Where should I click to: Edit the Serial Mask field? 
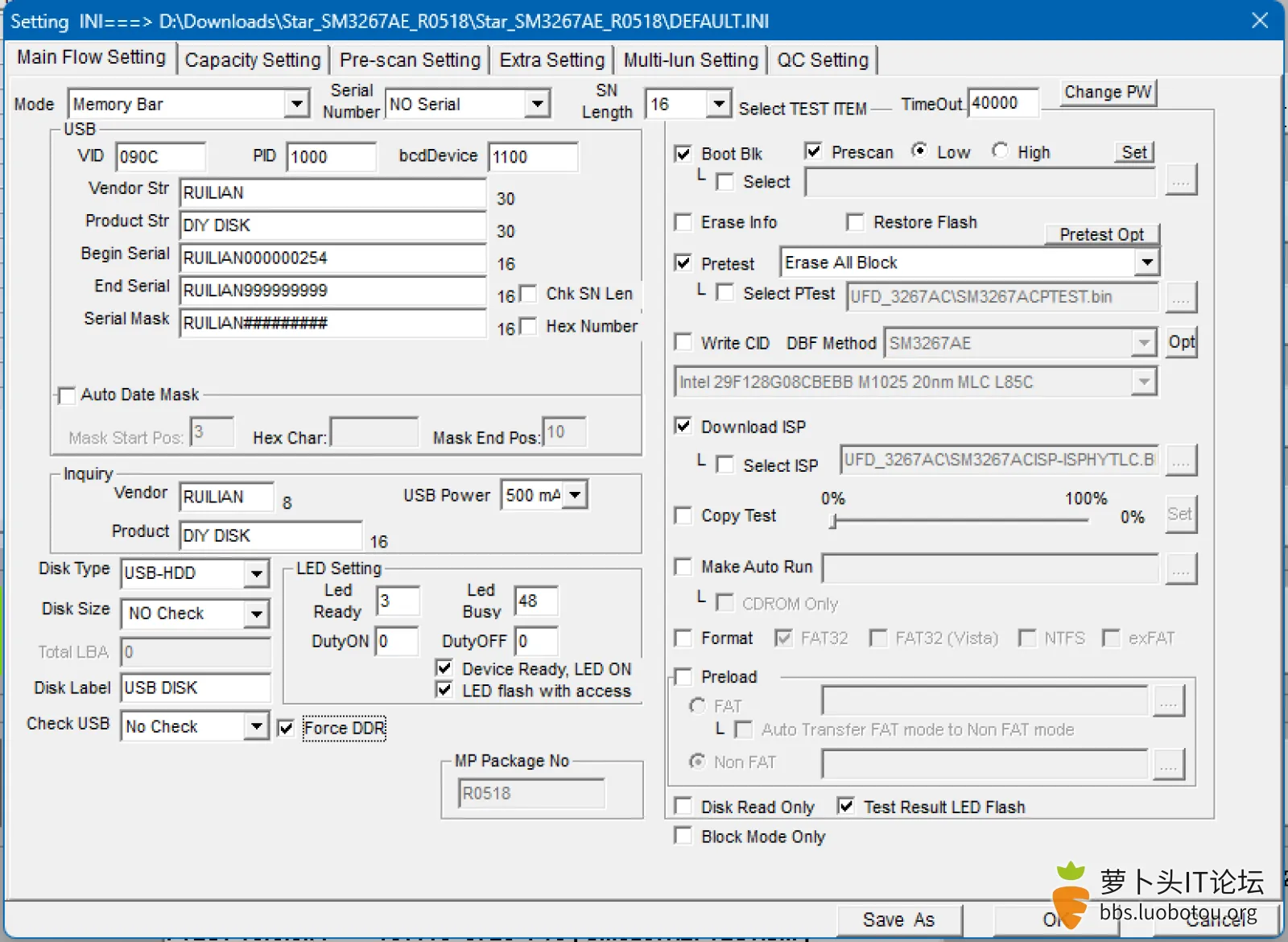pyautogui.click(x=332, y=324)
